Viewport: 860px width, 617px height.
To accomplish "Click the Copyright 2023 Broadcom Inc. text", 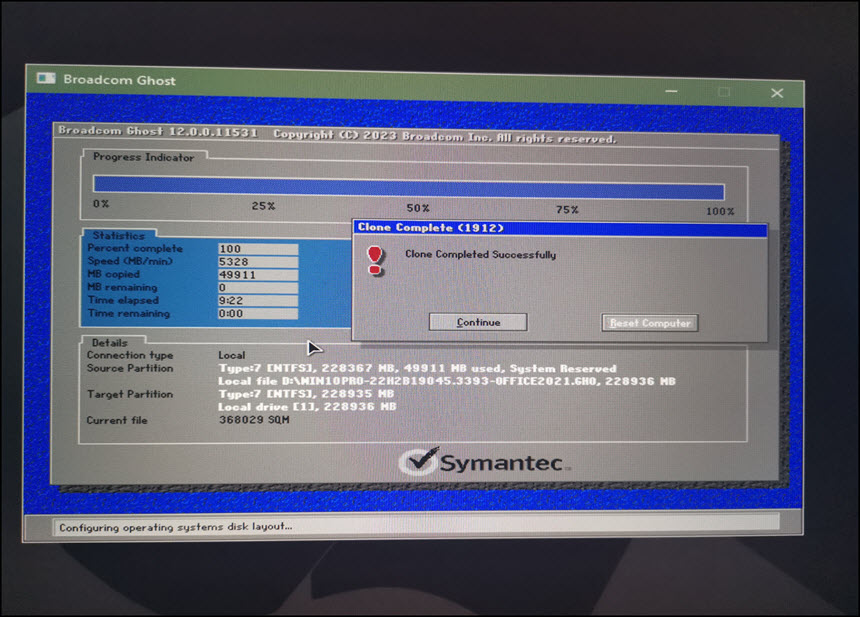I will [x=445, y=137].
